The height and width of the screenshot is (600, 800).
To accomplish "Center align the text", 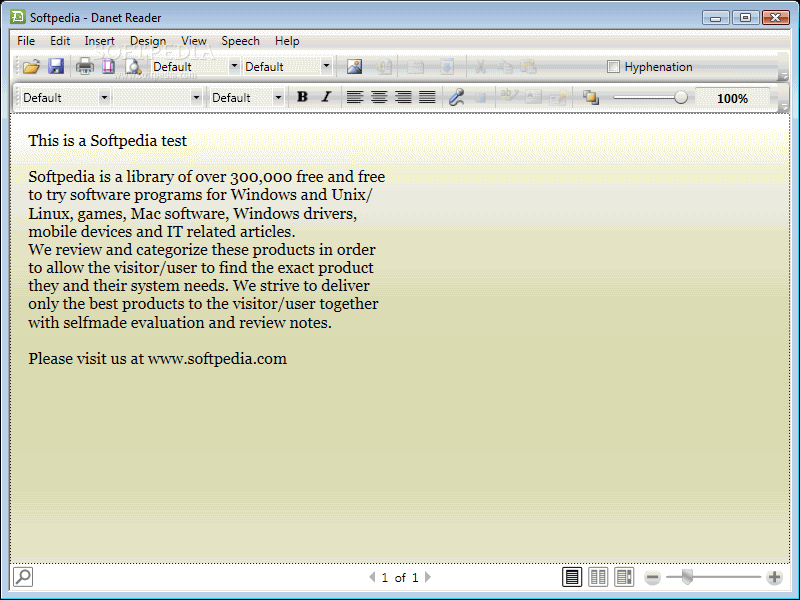I will 379,96.
